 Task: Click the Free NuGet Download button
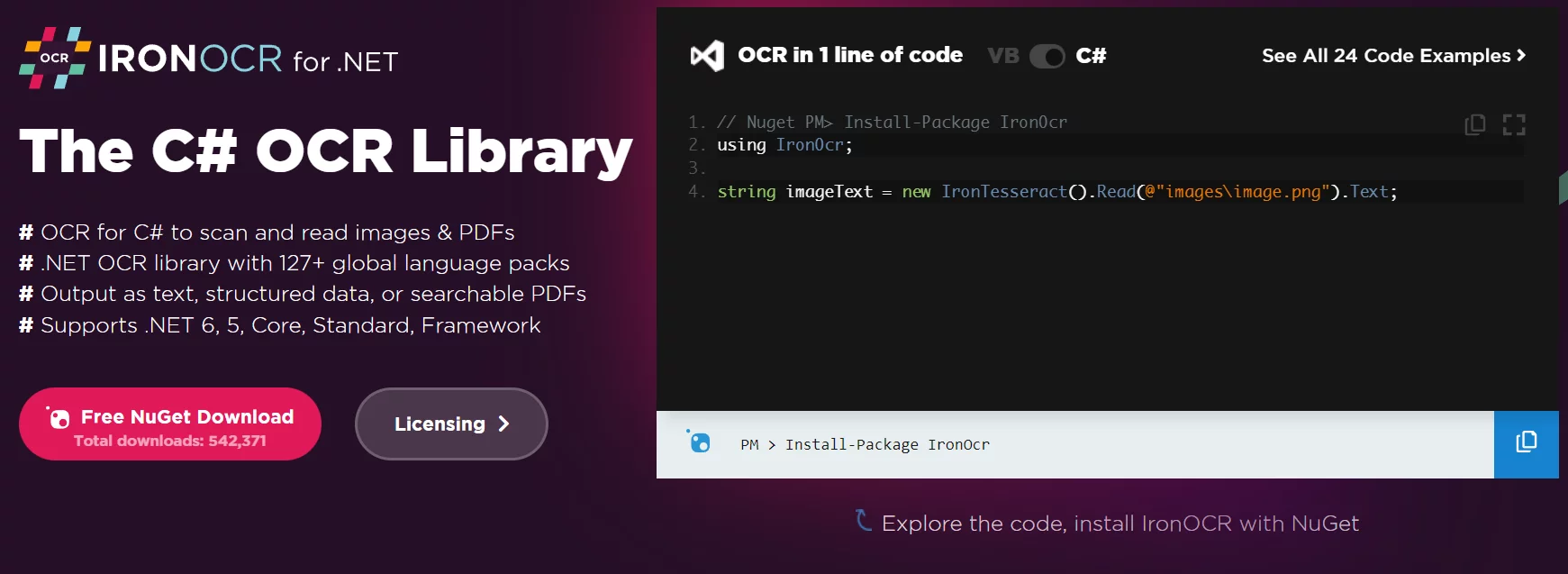(x=170, y=424)
